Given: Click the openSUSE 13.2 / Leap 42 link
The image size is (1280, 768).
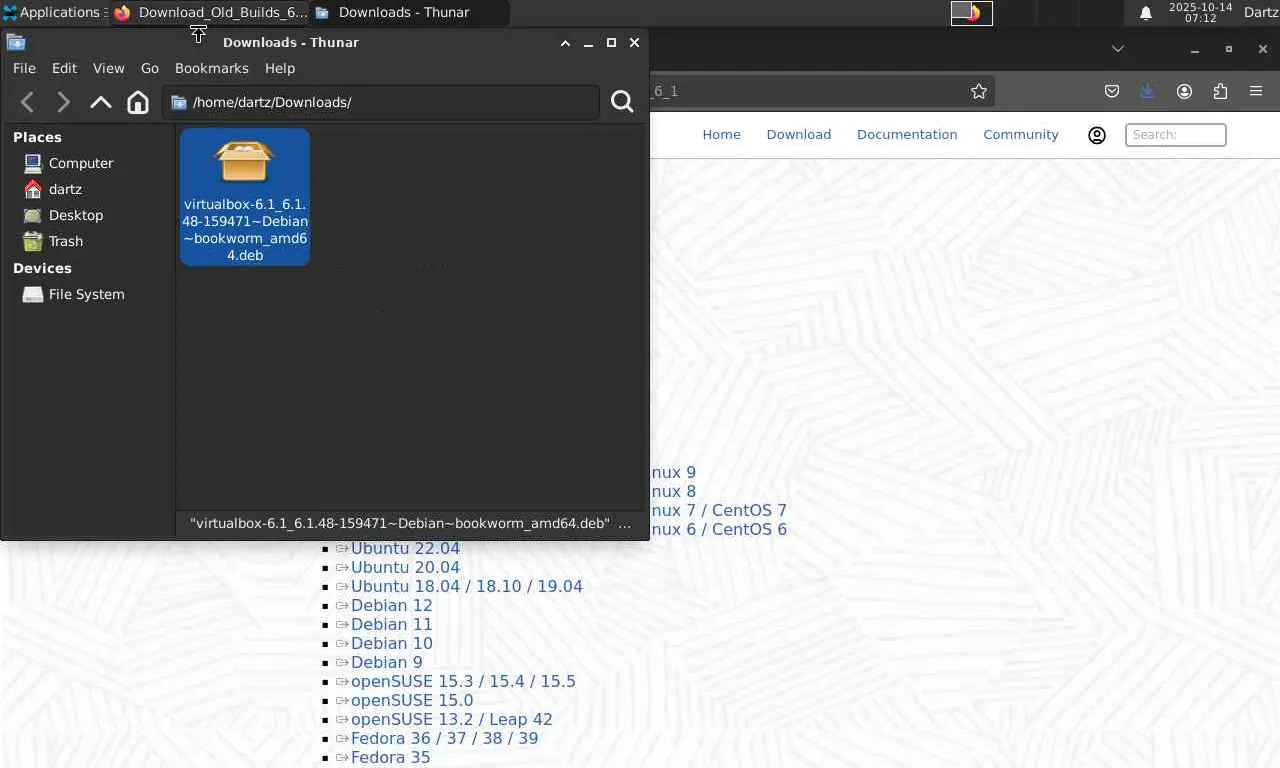Looking at the screenshot, I should click(x=451, y=720).
